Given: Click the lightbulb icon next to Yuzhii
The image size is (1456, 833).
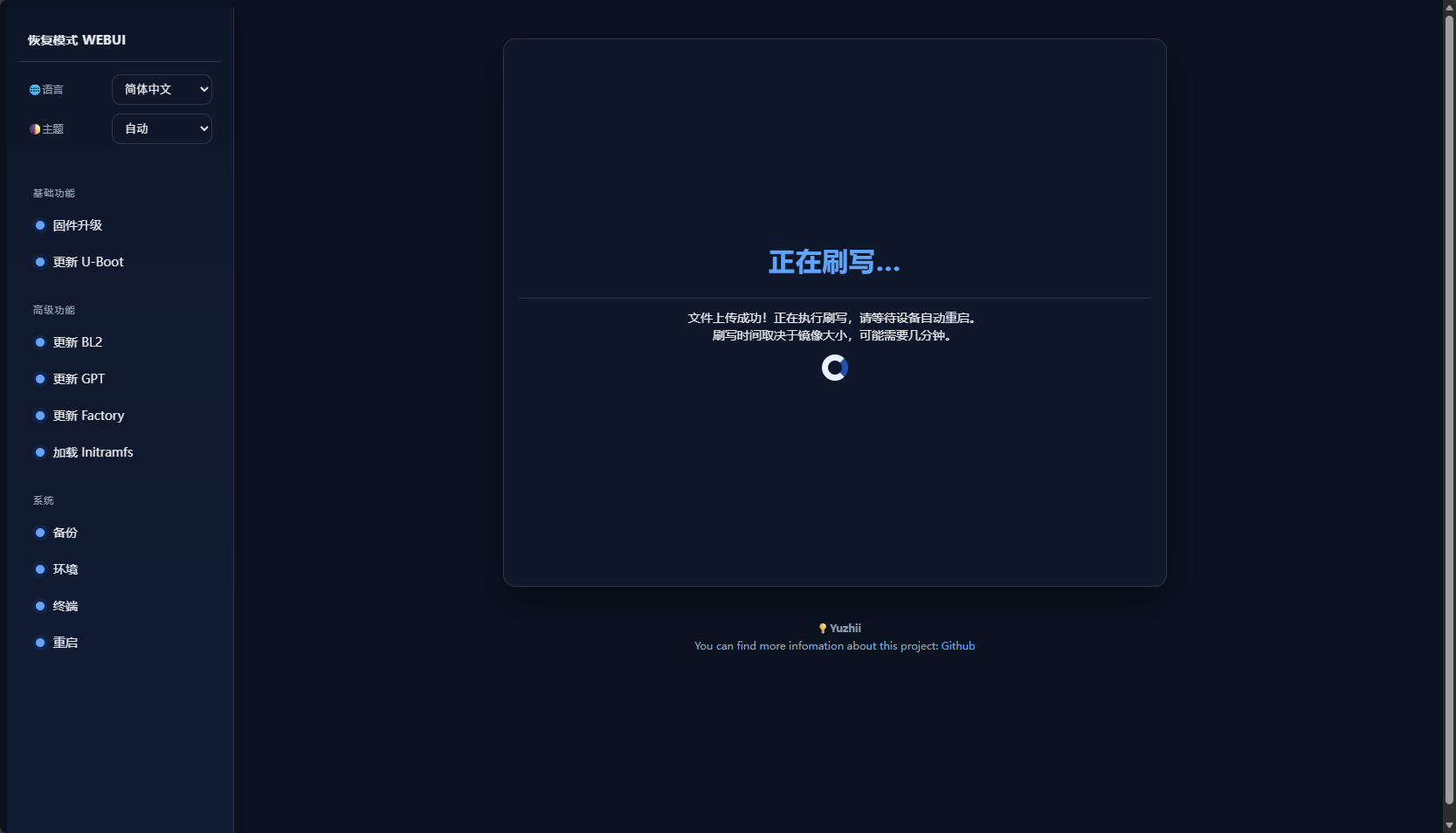Looking at the screenshot, I should click(x=822, y=629).
